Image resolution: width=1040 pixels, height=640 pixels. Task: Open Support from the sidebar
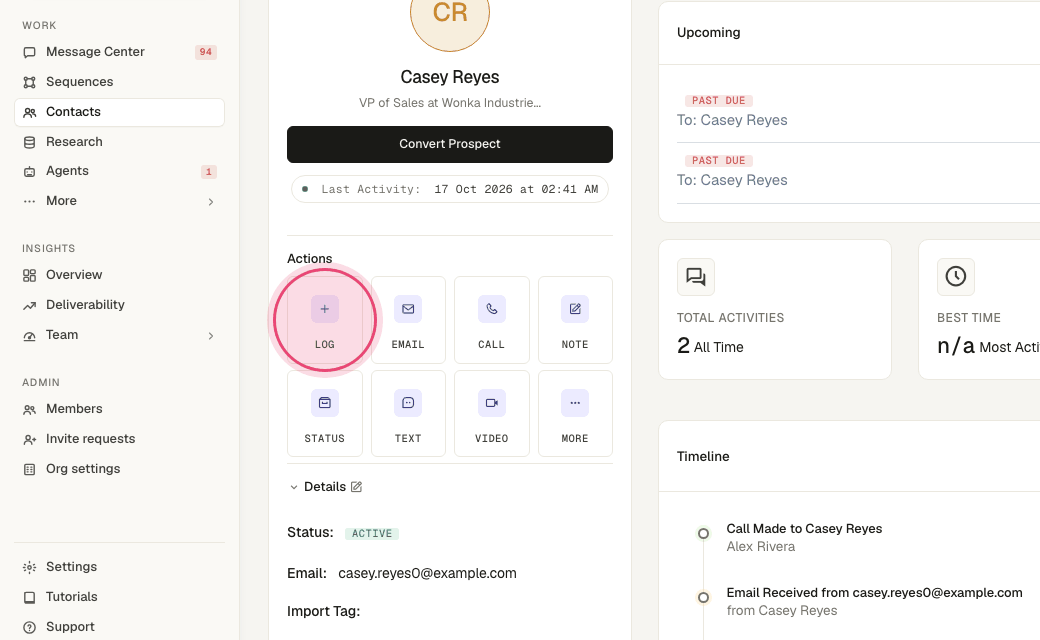pos(119,627)
